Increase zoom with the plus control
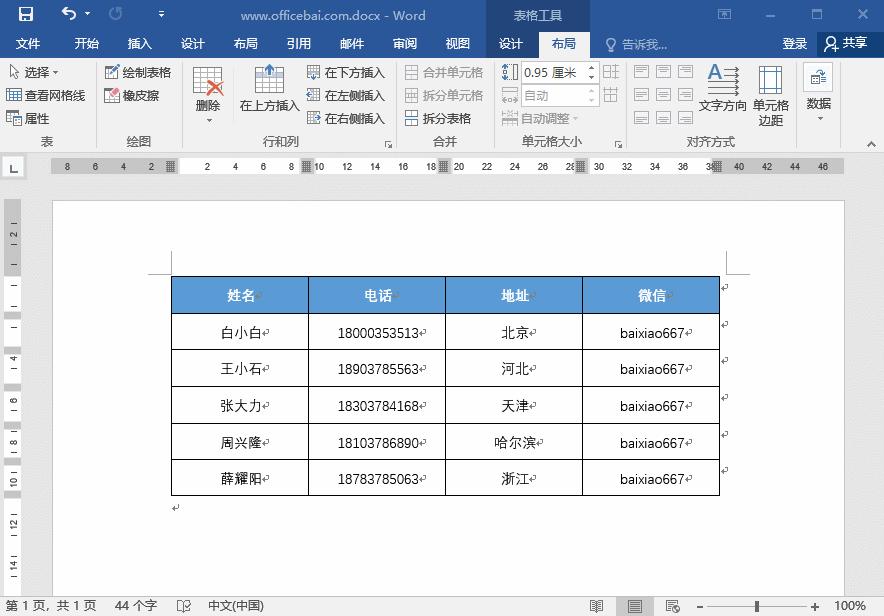884x616 pixels. click(x=815, y=605)
